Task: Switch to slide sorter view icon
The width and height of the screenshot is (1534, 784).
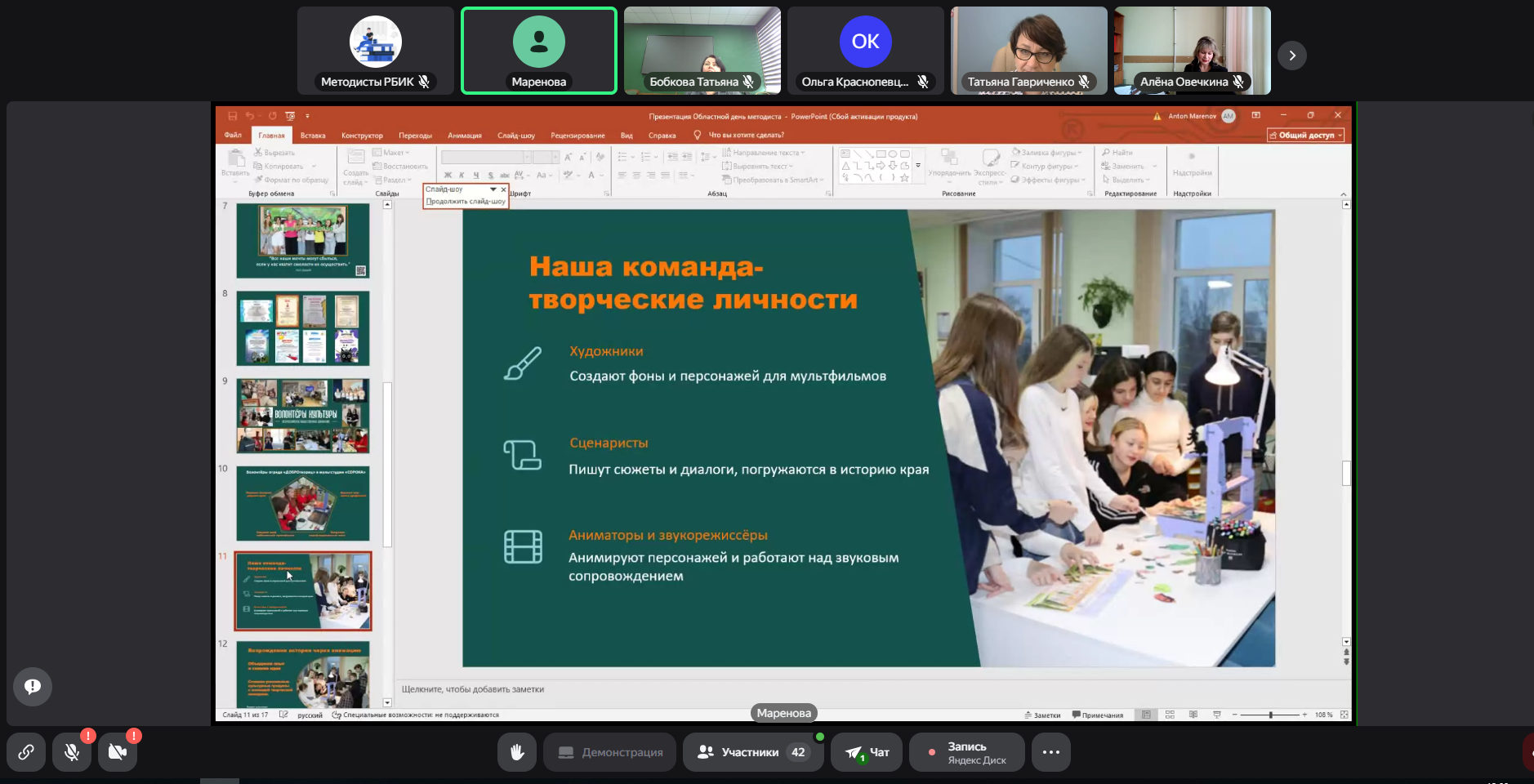Action: (1170, 715)
